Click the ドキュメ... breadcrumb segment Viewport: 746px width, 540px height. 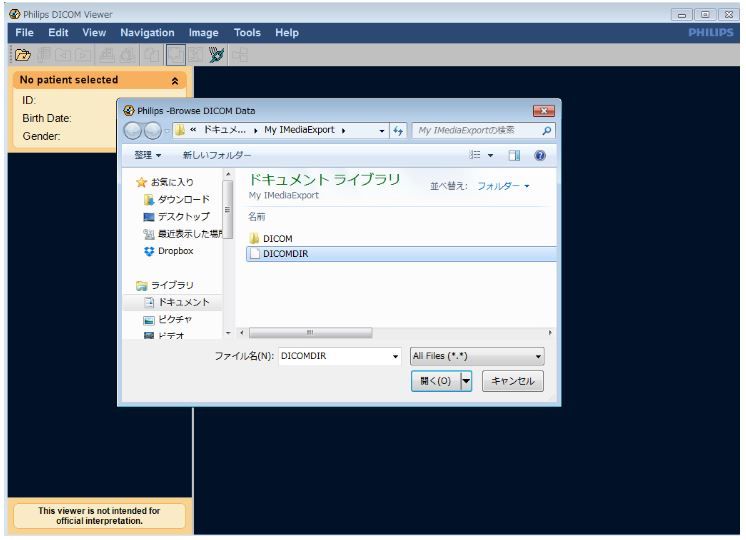pyautogui.click(x=225, y=130)
